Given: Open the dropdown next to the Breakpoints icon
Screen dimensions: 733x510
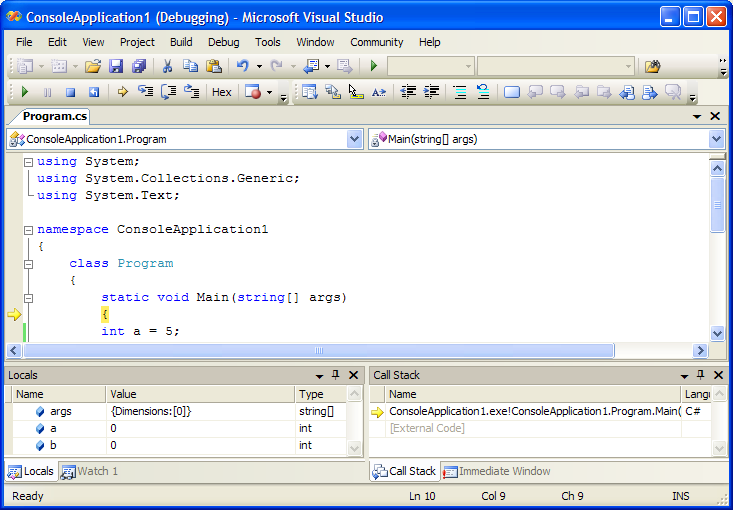Looking at the screenshot, I should (x=269, y=93).
